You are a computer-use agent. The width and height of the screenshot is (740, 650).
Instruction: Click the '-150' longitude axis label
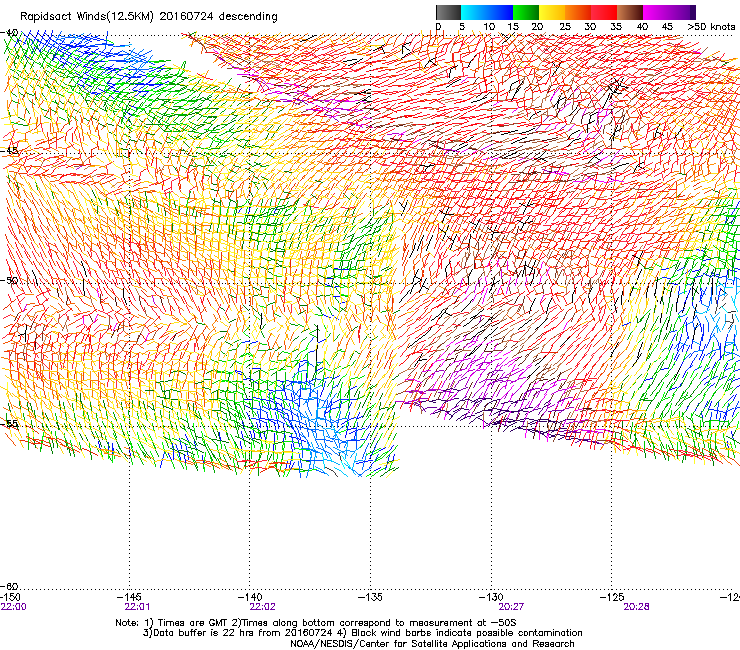pos(10,597)
